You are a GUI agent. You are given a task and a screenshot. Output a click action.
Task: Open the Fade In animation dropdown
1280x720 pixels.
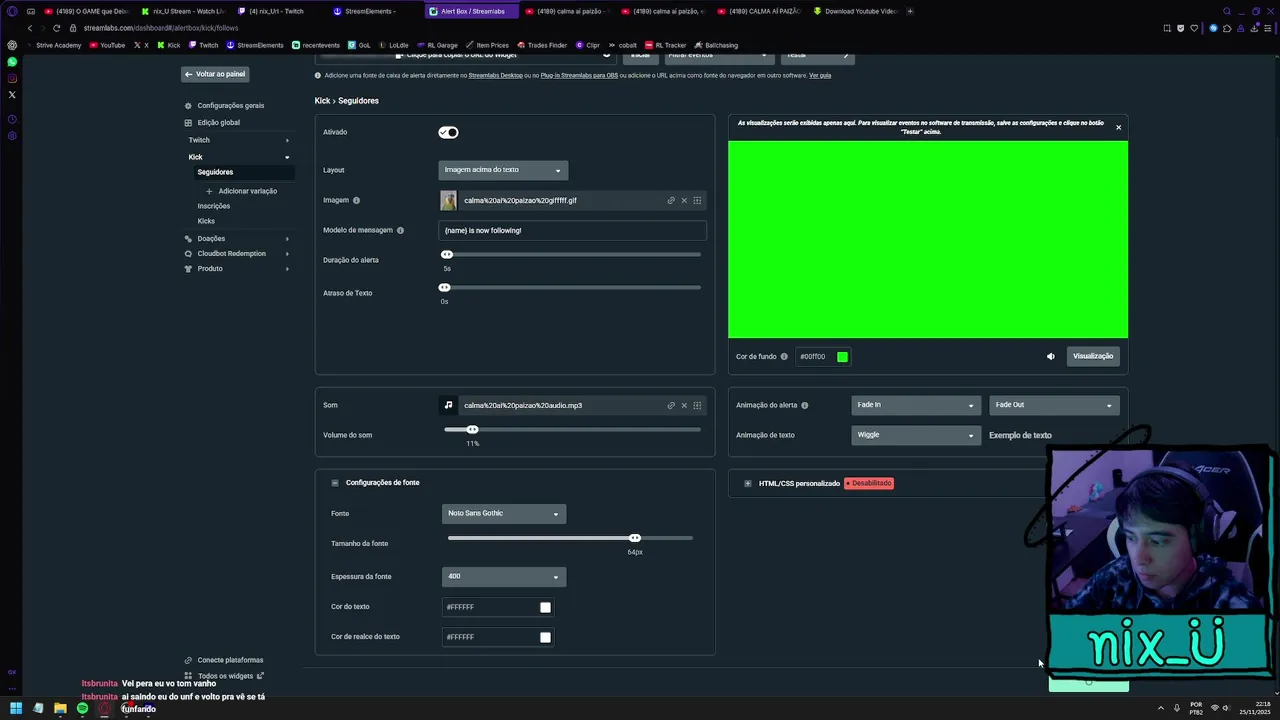tap(915, 405)
